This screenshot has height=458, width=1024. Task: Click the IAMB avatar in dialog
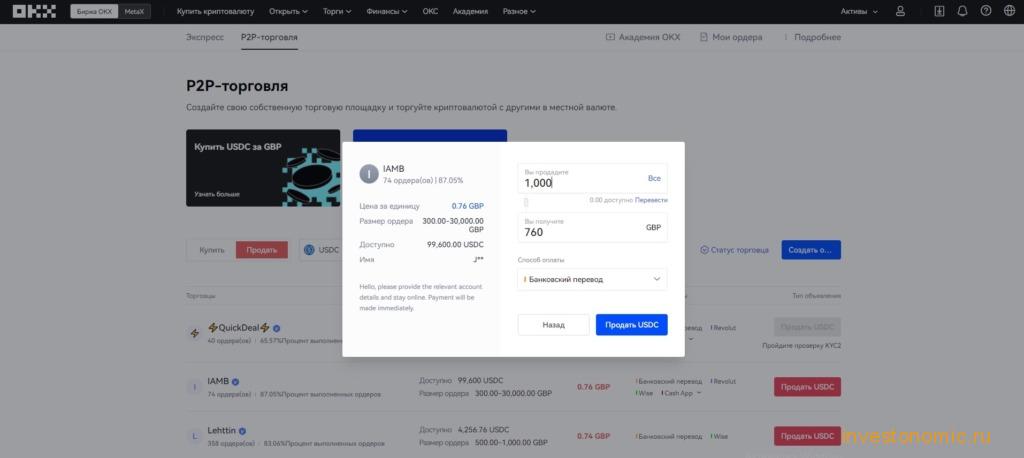(369, 174)
